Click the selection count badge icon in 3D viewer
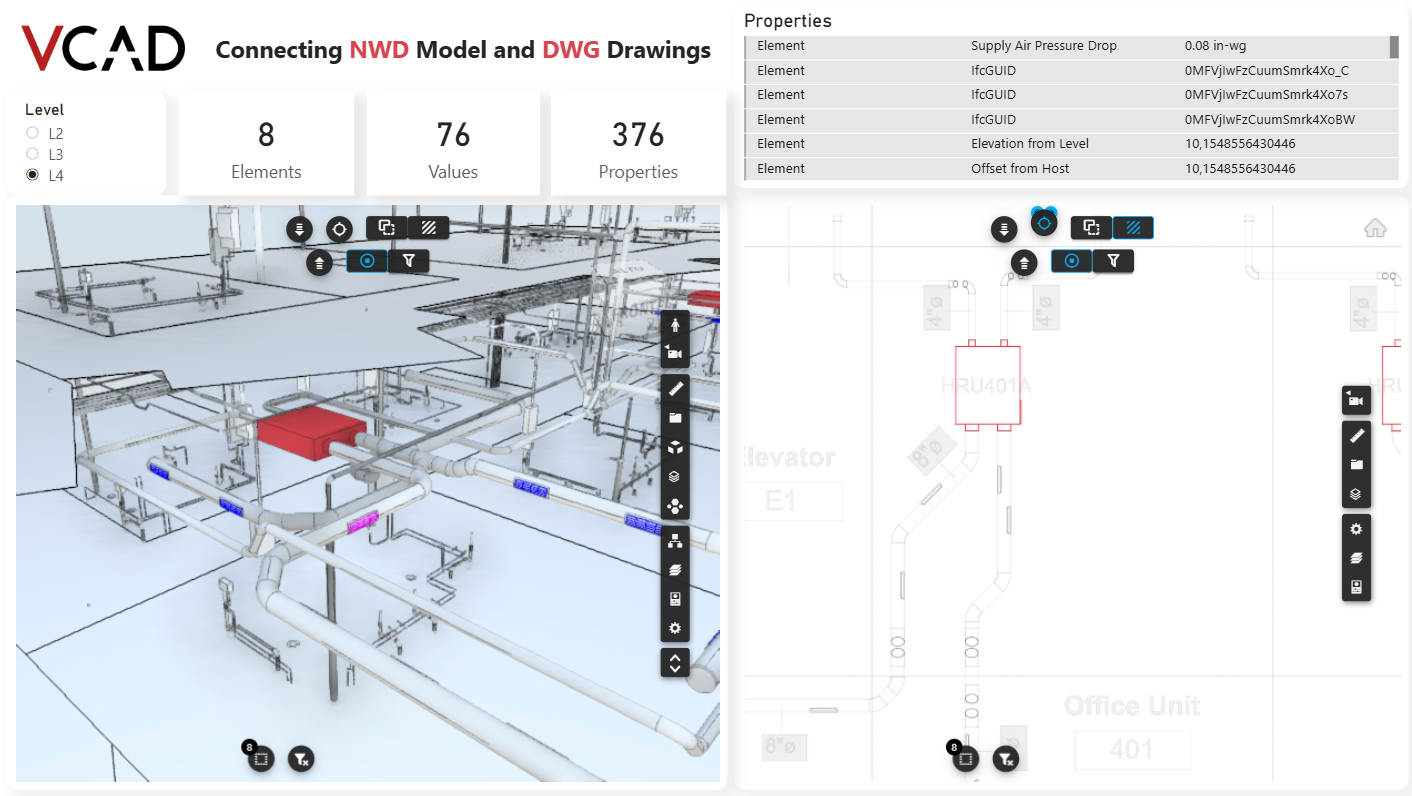 pos(260,759)
